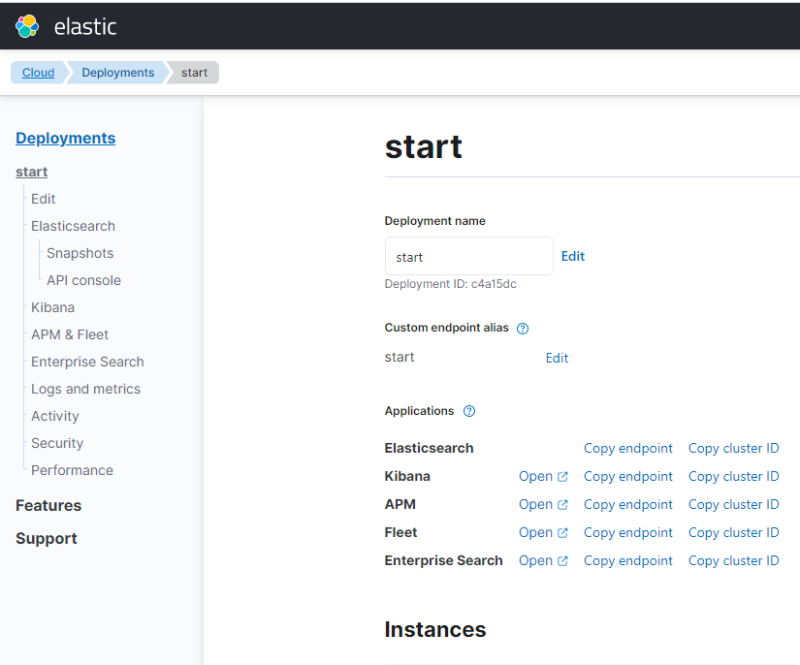
Task: Open Snapshots in sidebar
Action: tap(80, 253)
